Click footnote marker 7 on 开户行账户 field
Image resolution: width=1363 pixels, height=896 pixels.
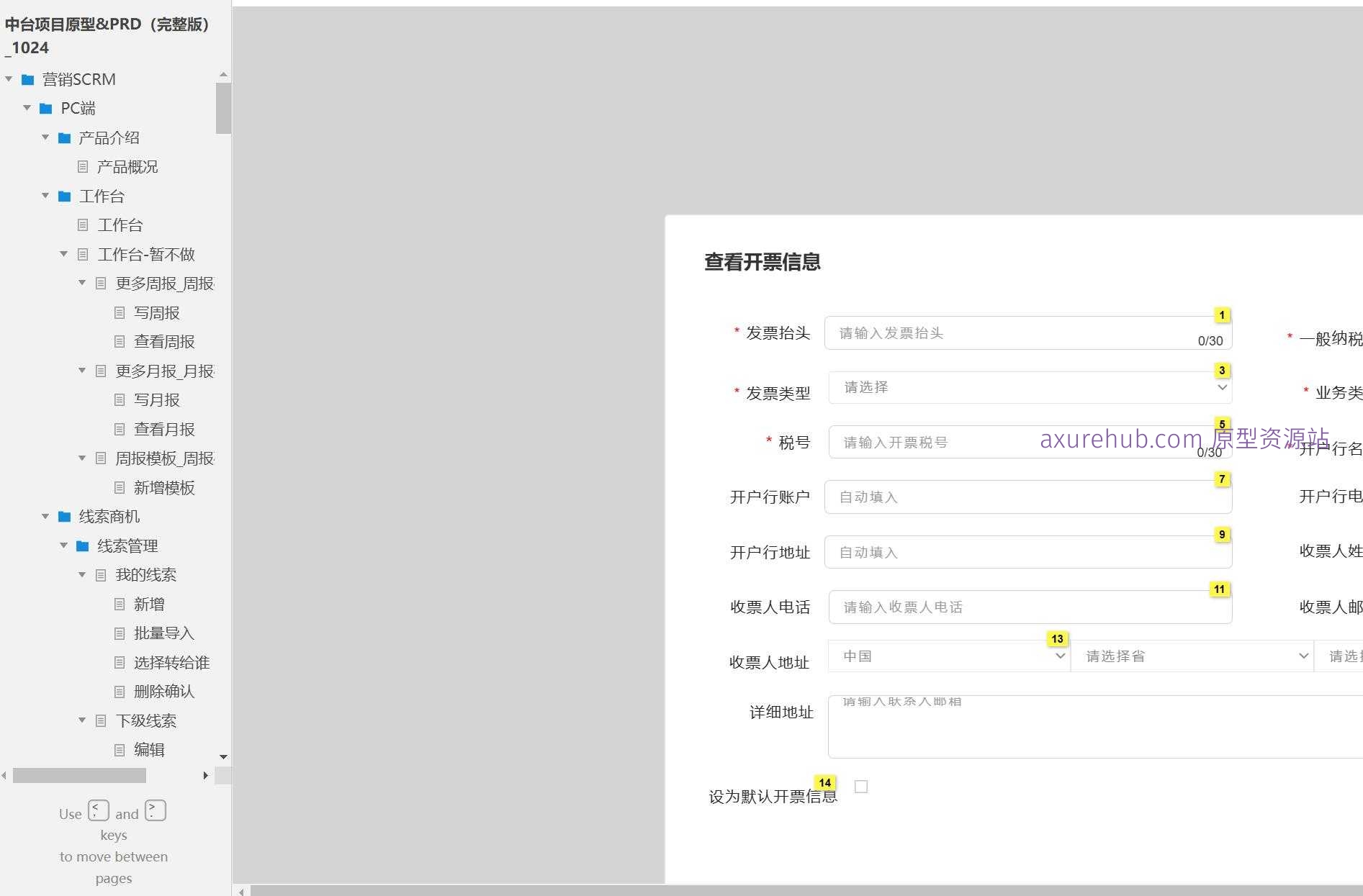1222,479
